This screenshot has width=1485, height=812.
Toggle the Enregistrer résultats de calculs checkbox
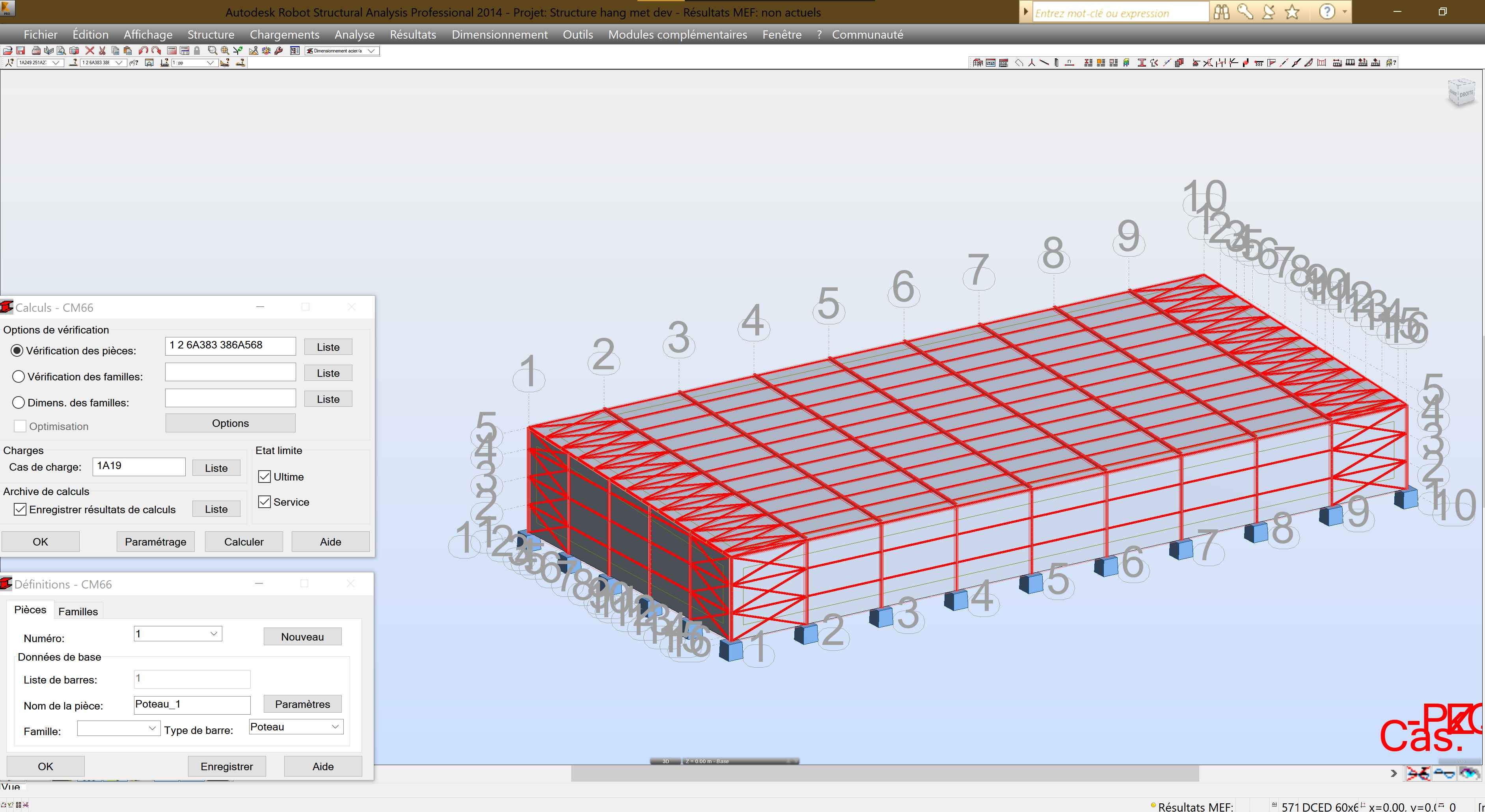(x=20, y=509)
